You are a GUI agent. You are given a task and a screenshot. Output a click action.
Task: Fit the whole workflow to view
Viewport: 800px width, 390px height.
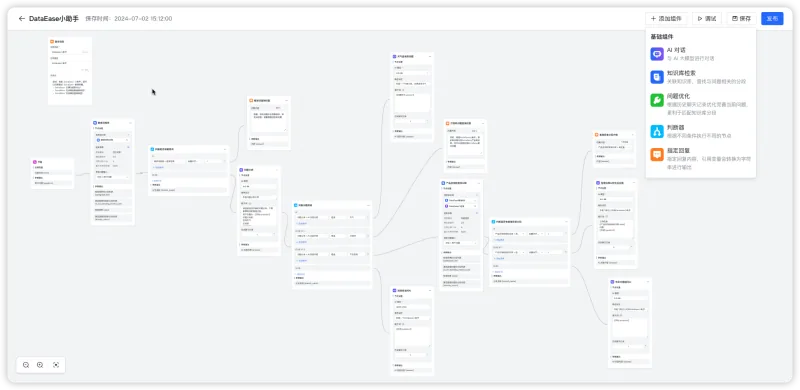pyautogui.click(x=56, y=365)
